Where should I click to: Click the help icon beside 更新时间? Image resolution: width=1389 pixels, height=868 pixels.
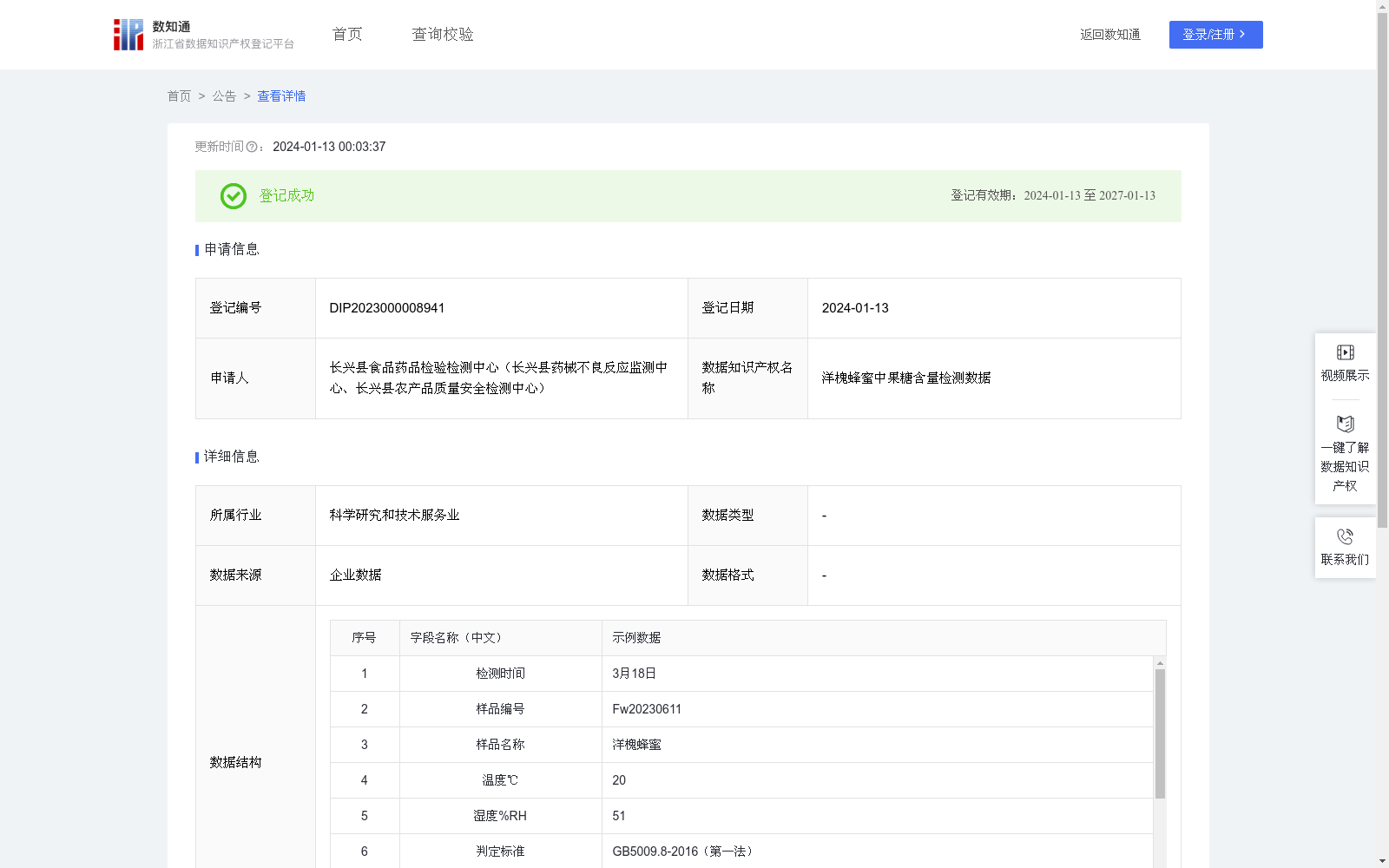click(x=252, y=148)
